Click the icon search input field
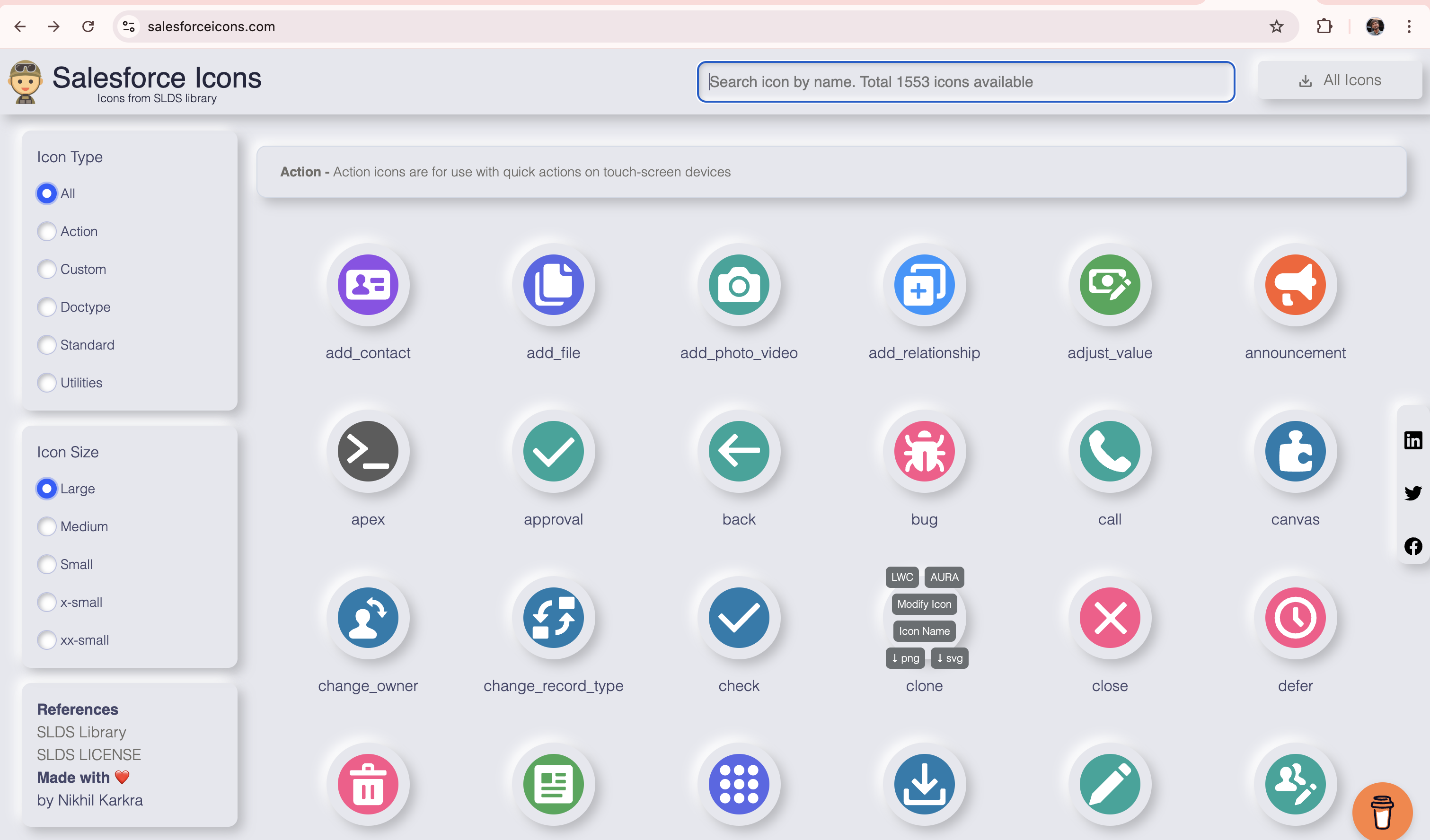This screenshot has height=840, width=1430. pyautogui.click(x=966, y=82)
